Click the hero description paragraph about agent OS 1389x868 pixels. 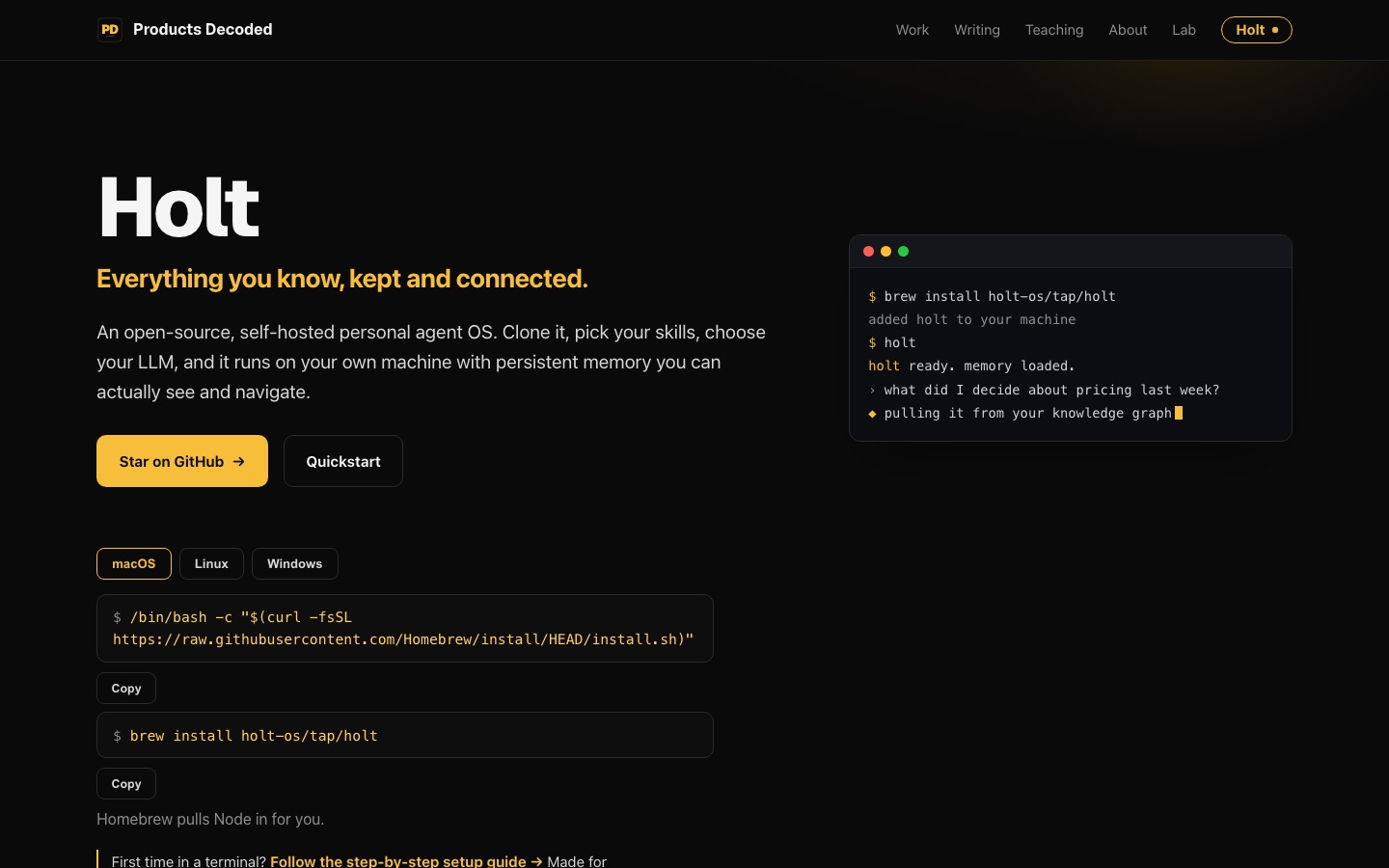click(431, 362)
